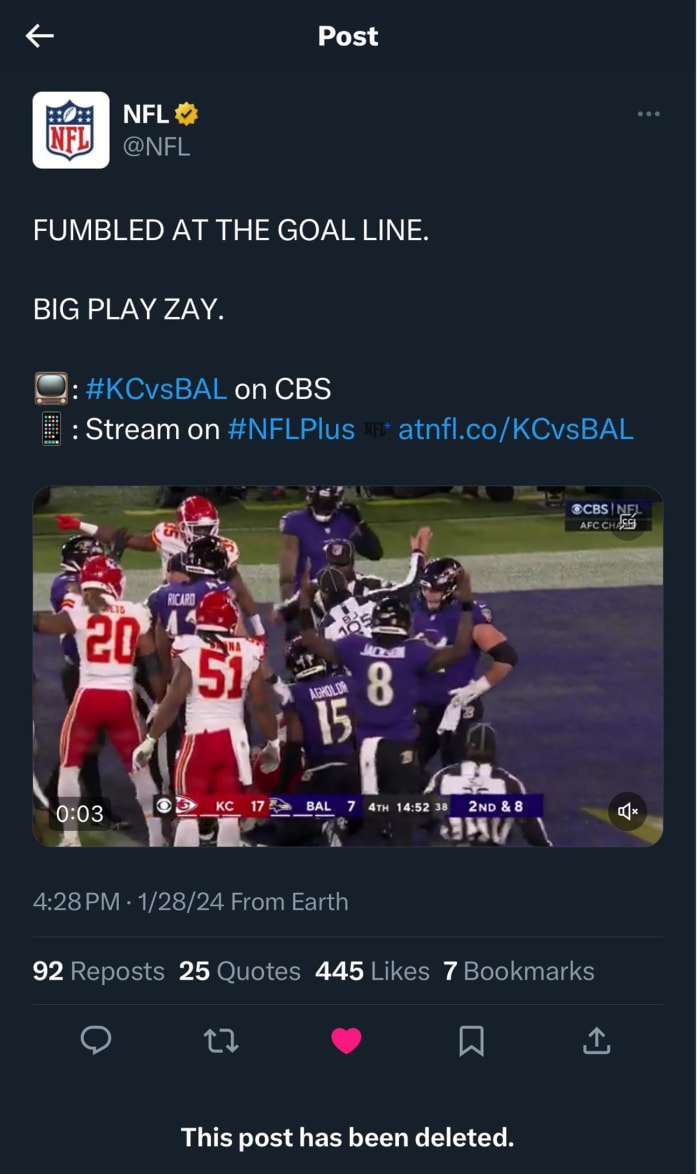Screen dimensions: 700x1174
Task: Open the #NFLPlus hashtag
Action: click(287, 429)
